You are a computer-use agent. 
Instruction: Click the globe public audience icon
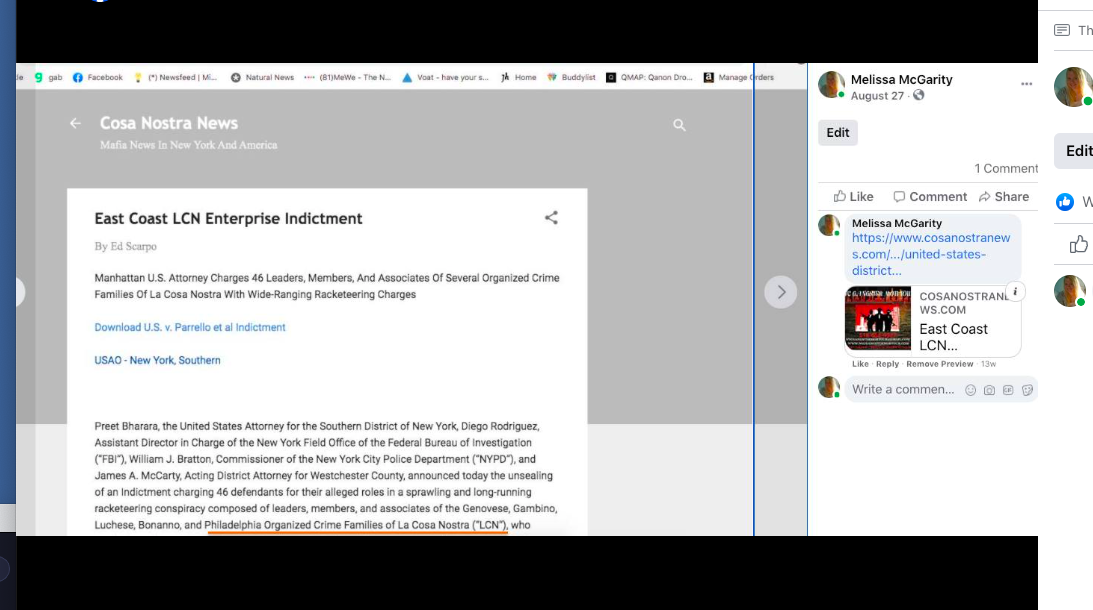click(x=919, y=96)
